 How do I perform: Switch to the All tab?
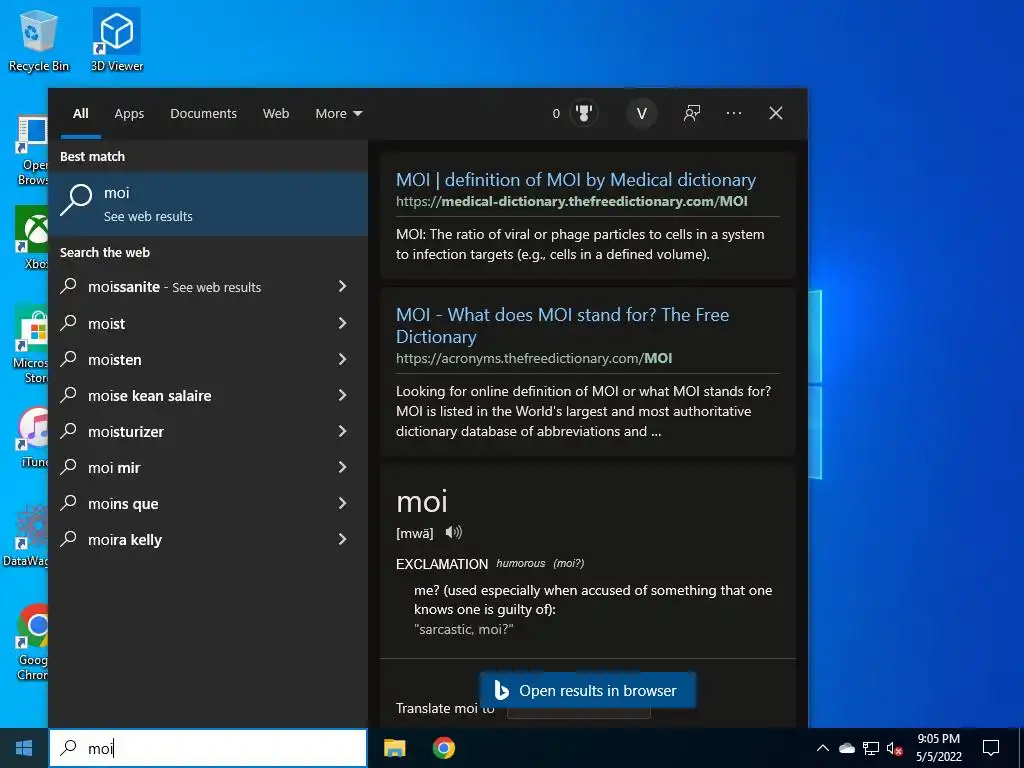(80, 114)
